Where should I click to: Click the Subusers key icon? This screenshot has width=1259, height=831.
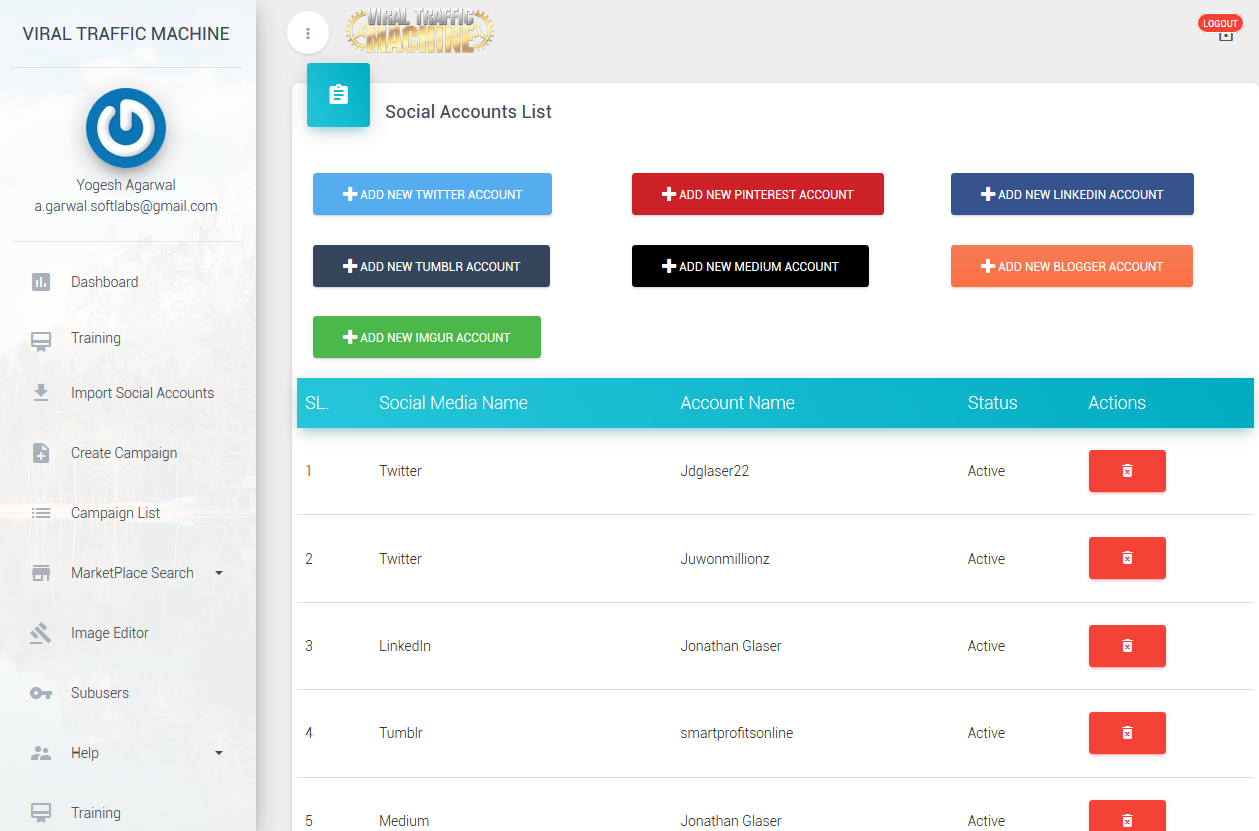(41, 693)
